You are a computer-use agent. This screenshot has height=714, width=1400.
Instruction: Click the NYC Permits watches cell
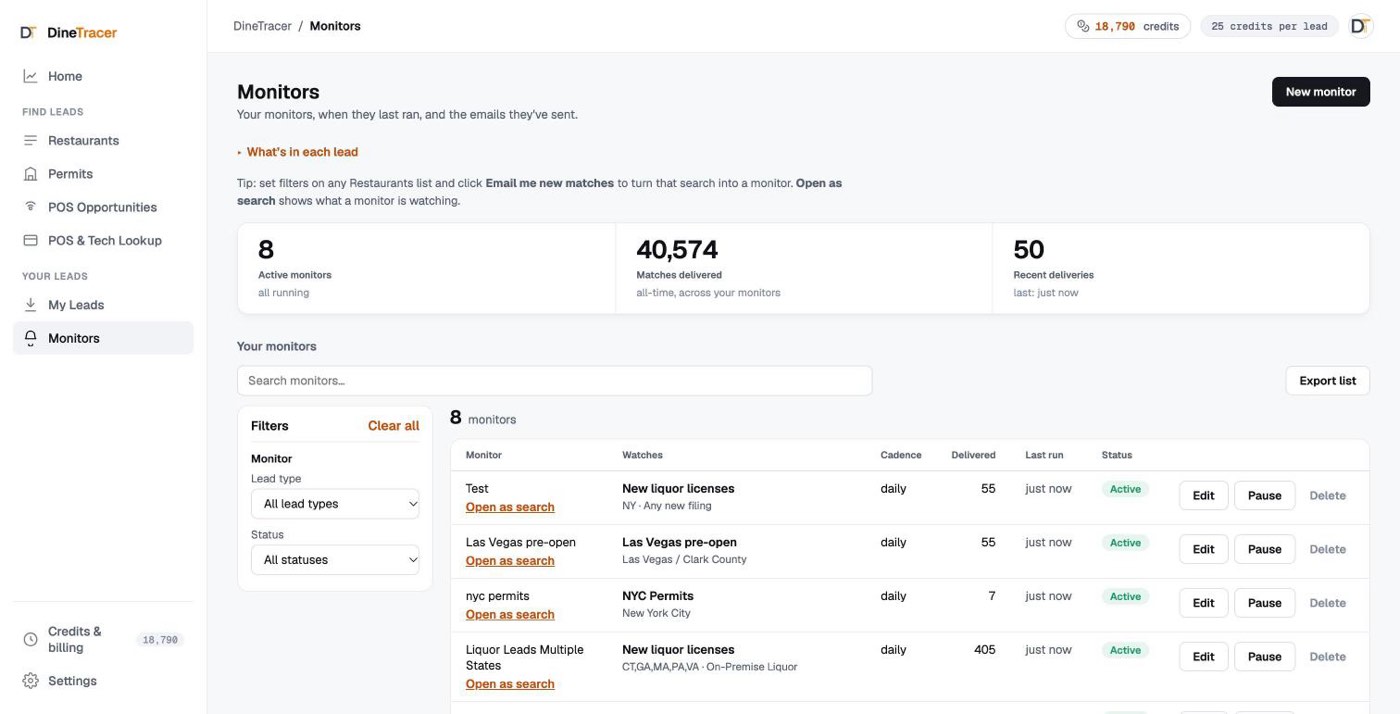[x=657, y=604]
